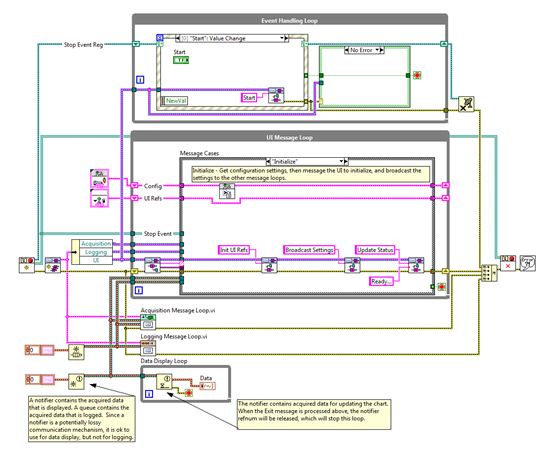Click the Update Status string constant
This screenshot has height=452, width=551.
tap(375, 250)
